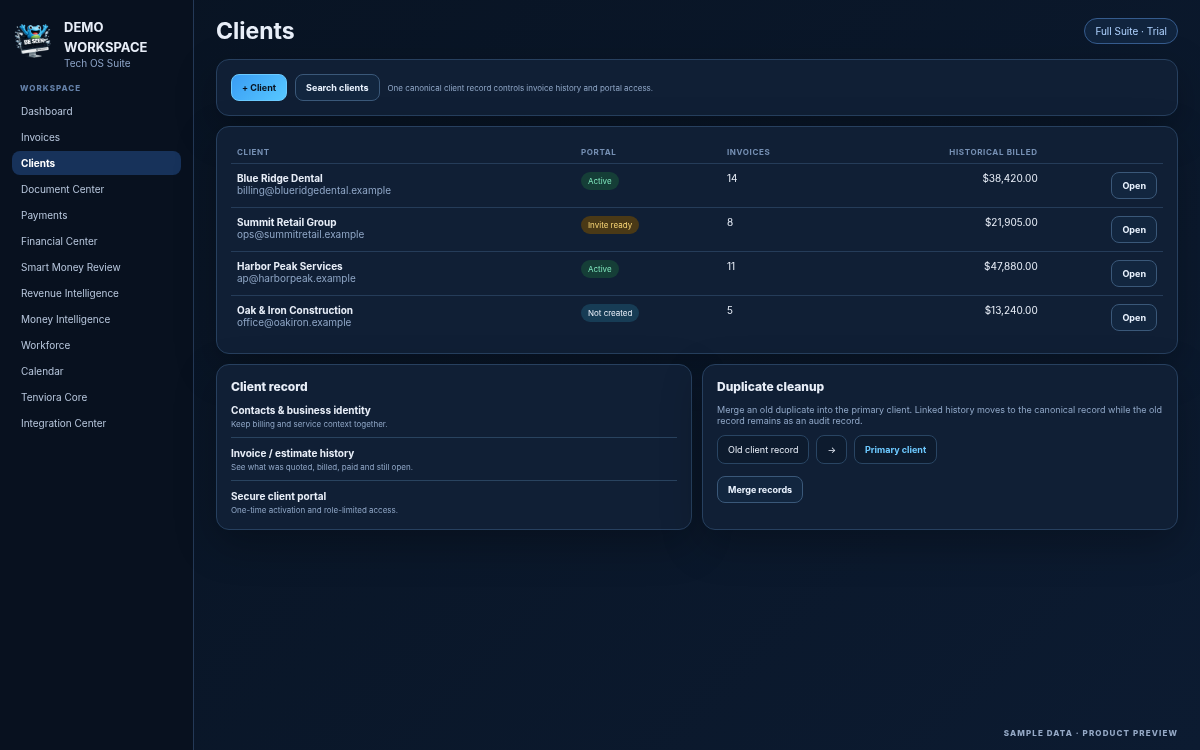Click billing@blueridgedental.example email
Screen dimensions: 1200x750
pyautogui.click(x=314, y=190)
